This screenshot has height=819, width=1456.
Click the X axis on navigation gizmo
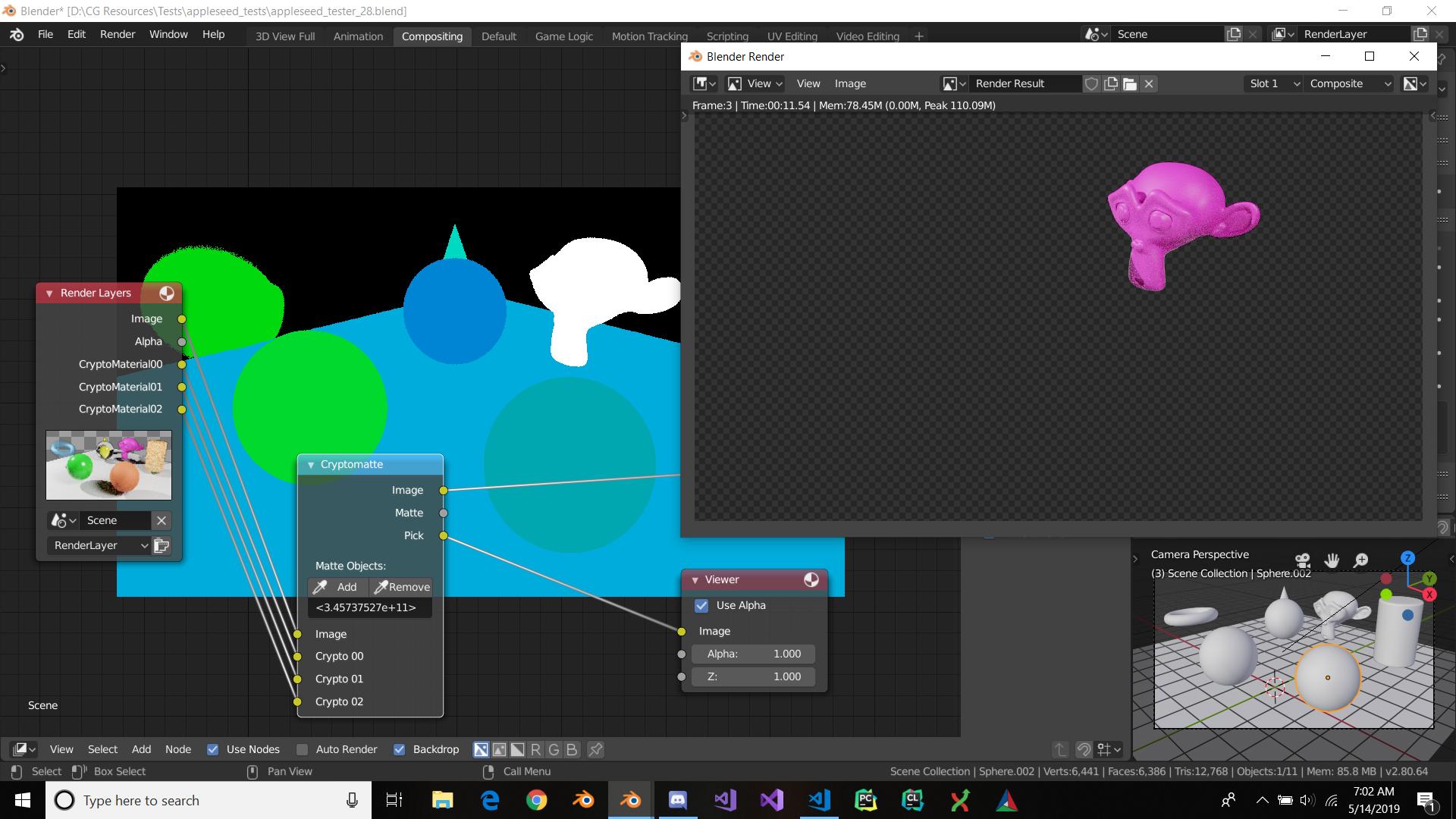(x=1429, y=595)
